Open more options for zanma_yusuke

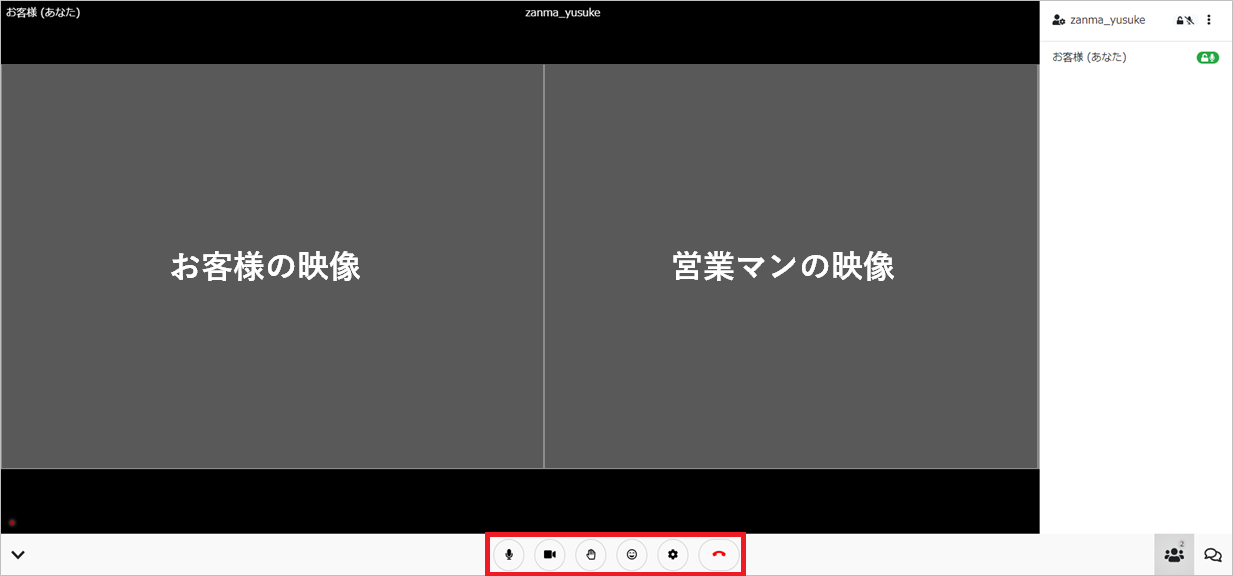pos(1209,20)
